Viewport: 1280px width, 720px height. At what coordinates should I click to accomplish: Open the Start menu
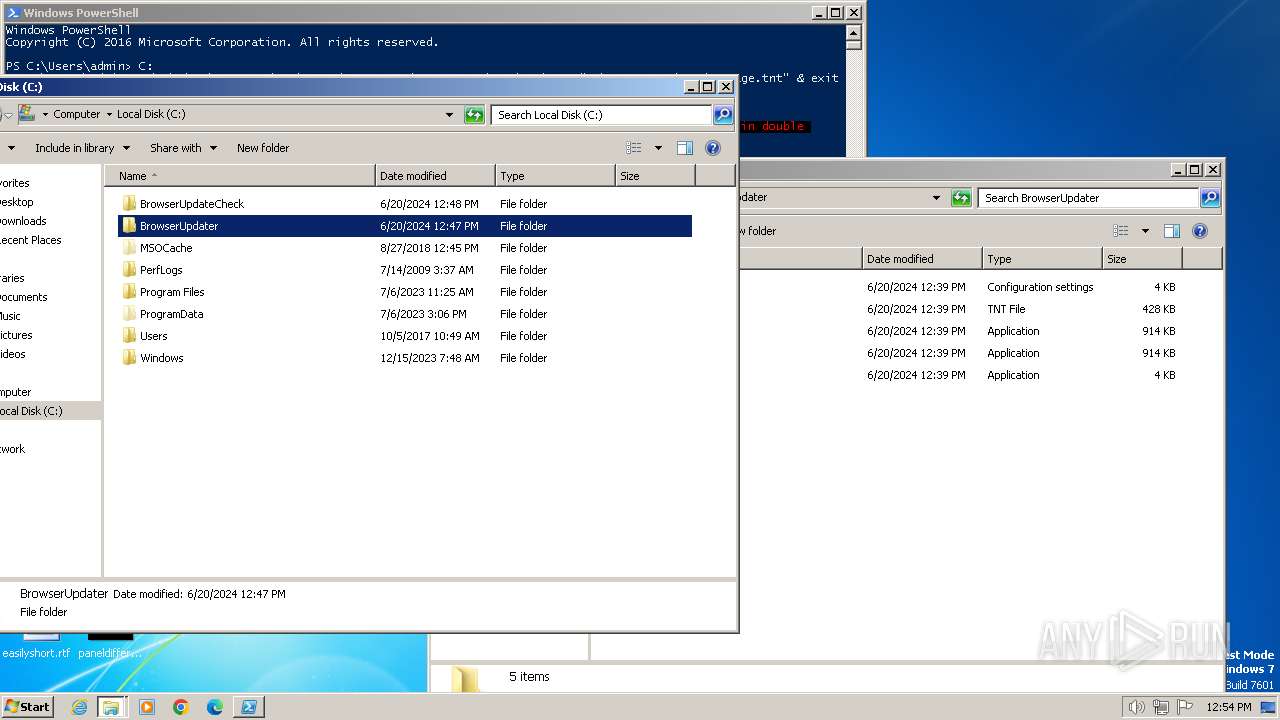(27, 707)
